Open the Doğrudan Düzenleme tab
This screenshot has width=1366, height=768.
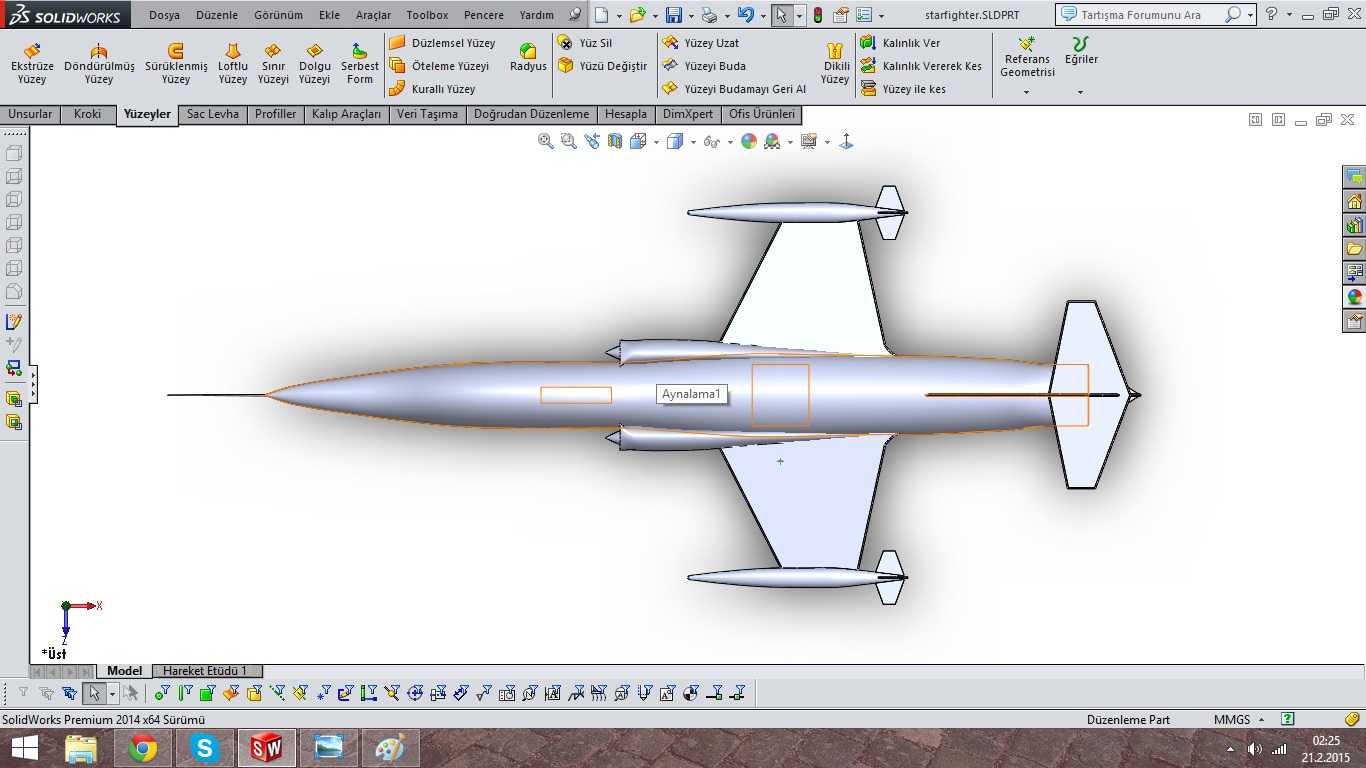[532, 114]
